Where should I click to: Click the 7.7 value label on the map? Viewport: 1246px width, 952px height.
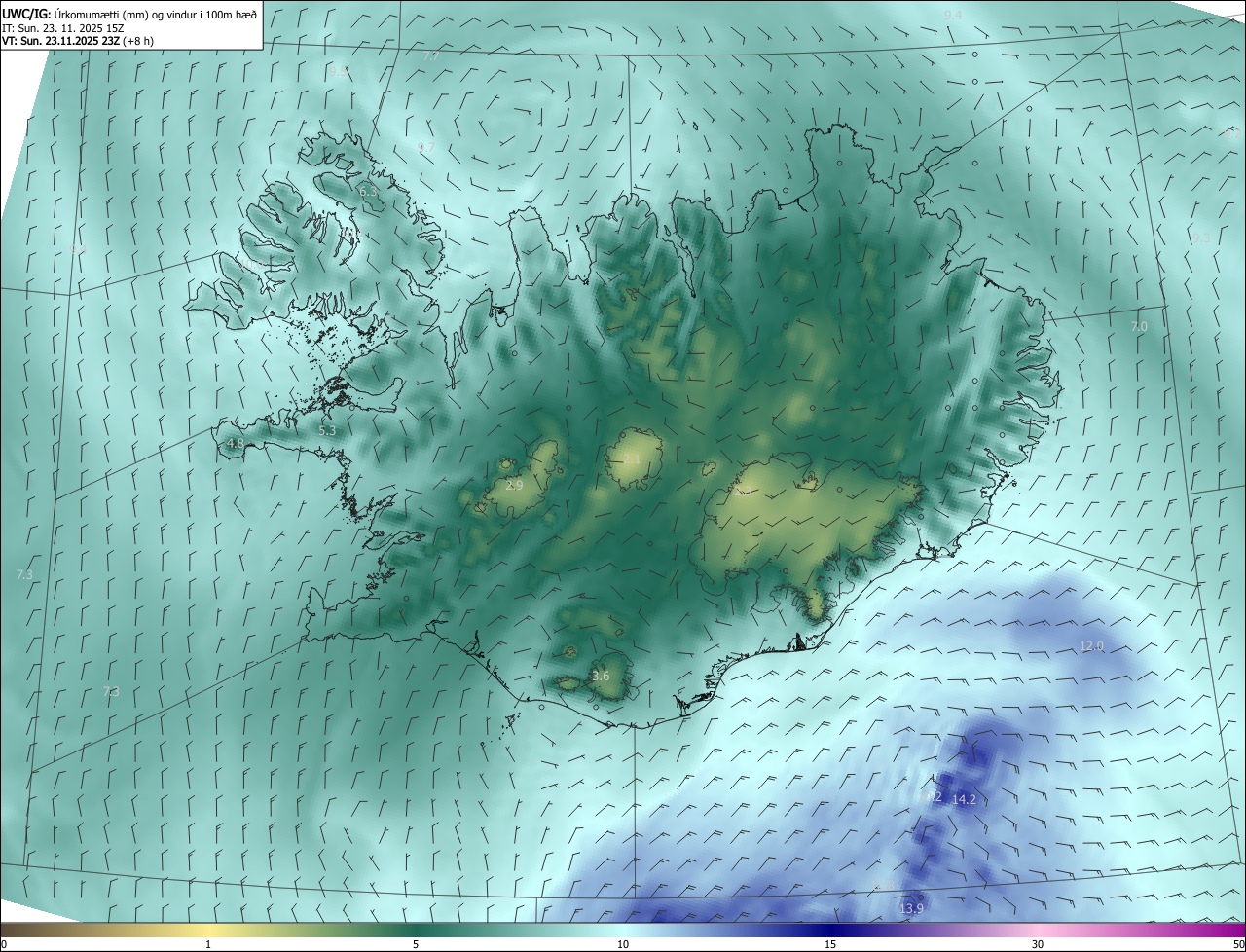[431, 56]
